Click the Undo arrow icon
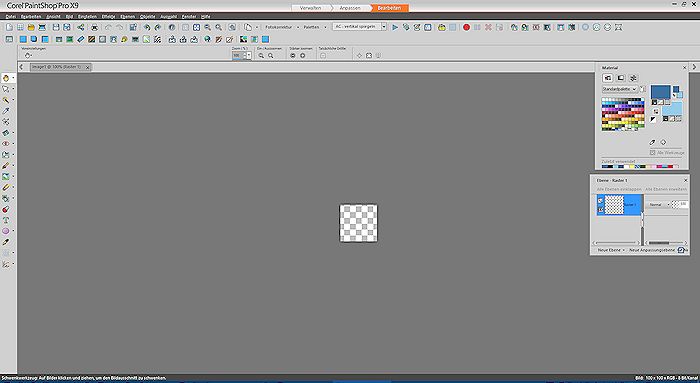700x383 pixels. coord(108,27)
